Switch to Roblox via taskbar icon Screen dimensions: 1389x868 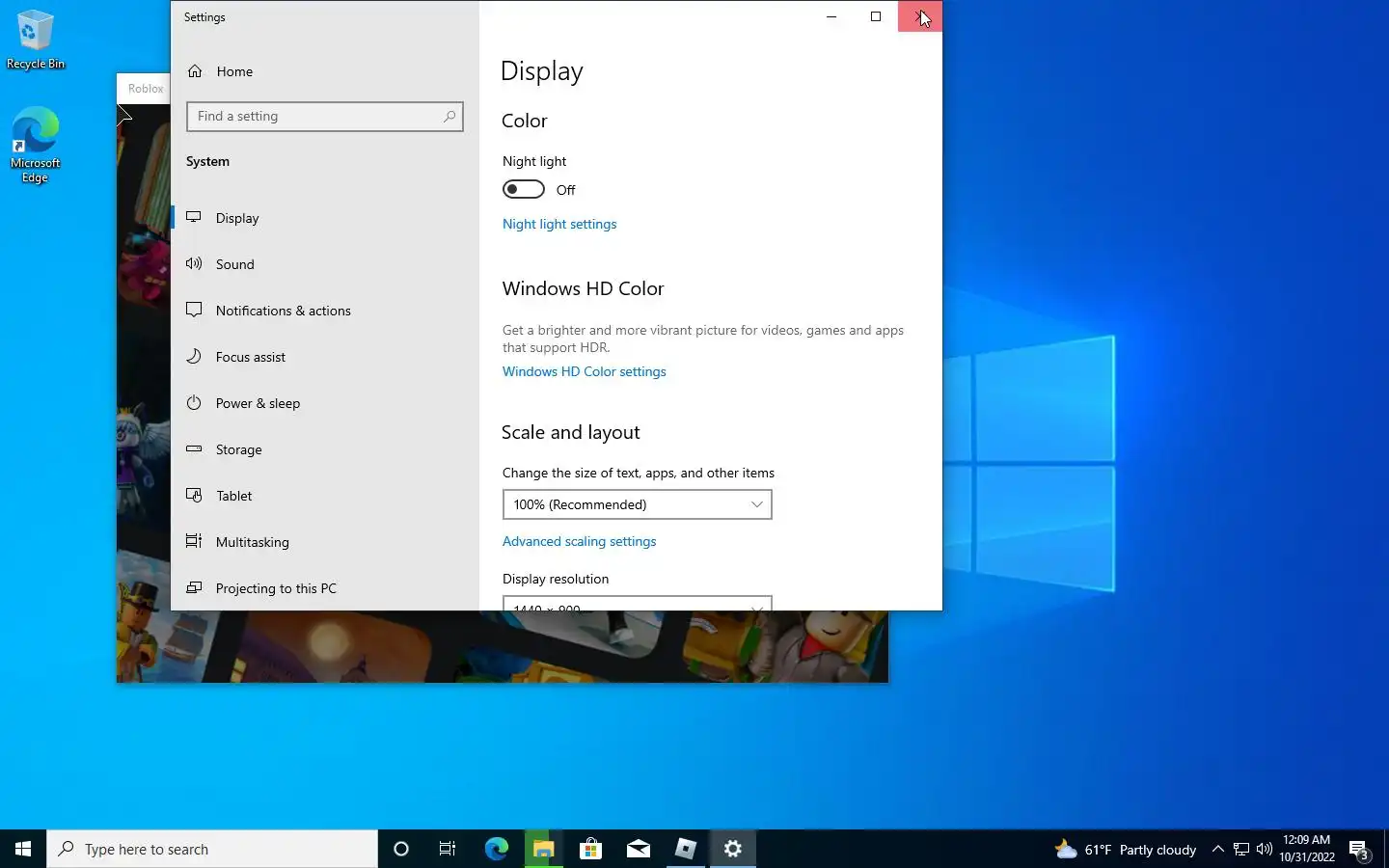tap(685, 849)
